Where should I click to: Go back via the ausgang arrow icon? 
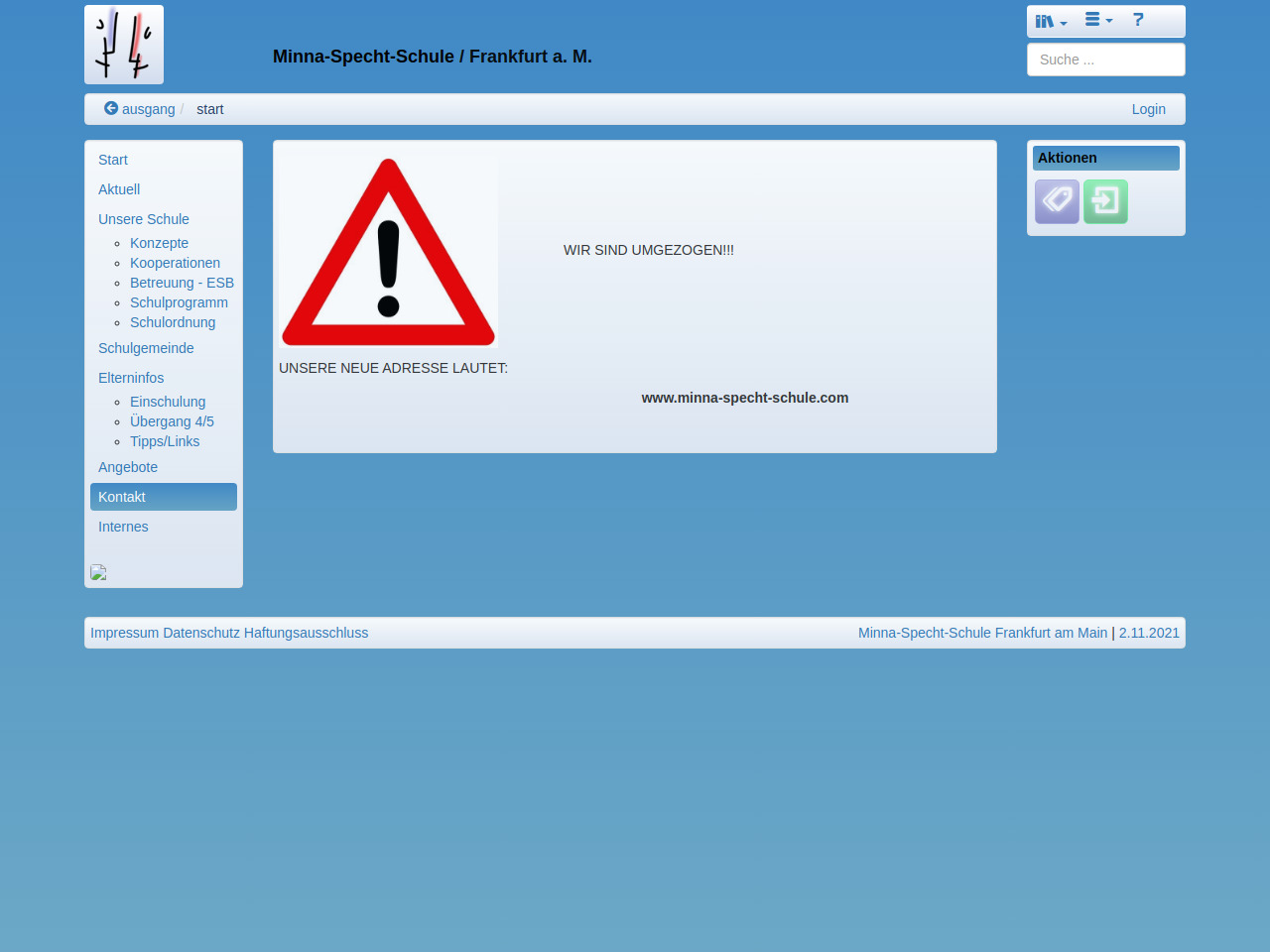pyautogui.click(x=111, y=109)
